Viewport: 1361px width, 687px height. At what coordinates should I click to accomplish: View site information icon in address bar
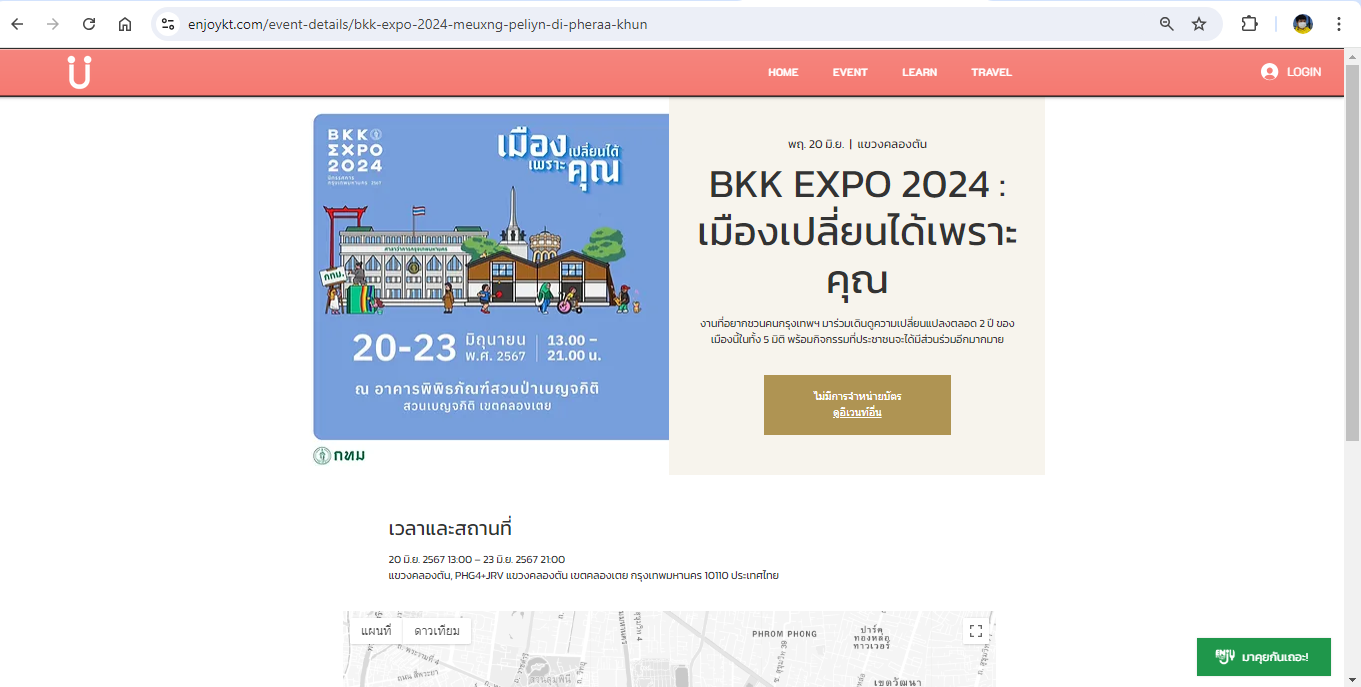click(168, 24)
